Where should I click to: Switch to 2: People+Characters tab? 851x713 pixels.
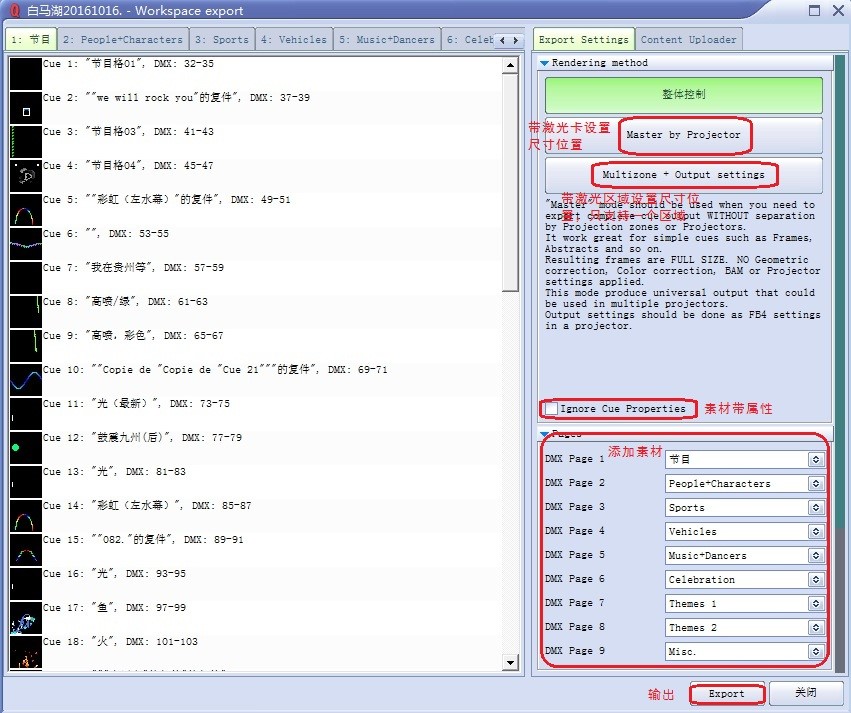(123, 40)
